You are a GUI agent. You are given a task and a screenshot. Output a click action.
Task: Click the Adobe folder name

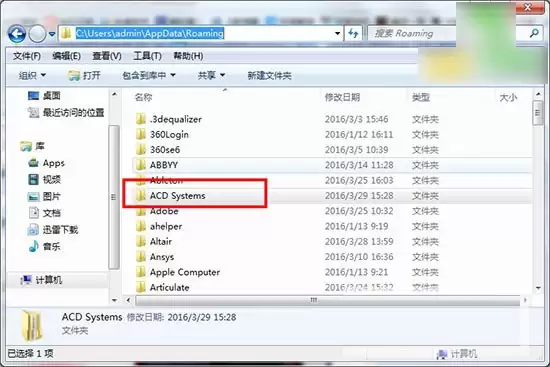coord(164,211)
